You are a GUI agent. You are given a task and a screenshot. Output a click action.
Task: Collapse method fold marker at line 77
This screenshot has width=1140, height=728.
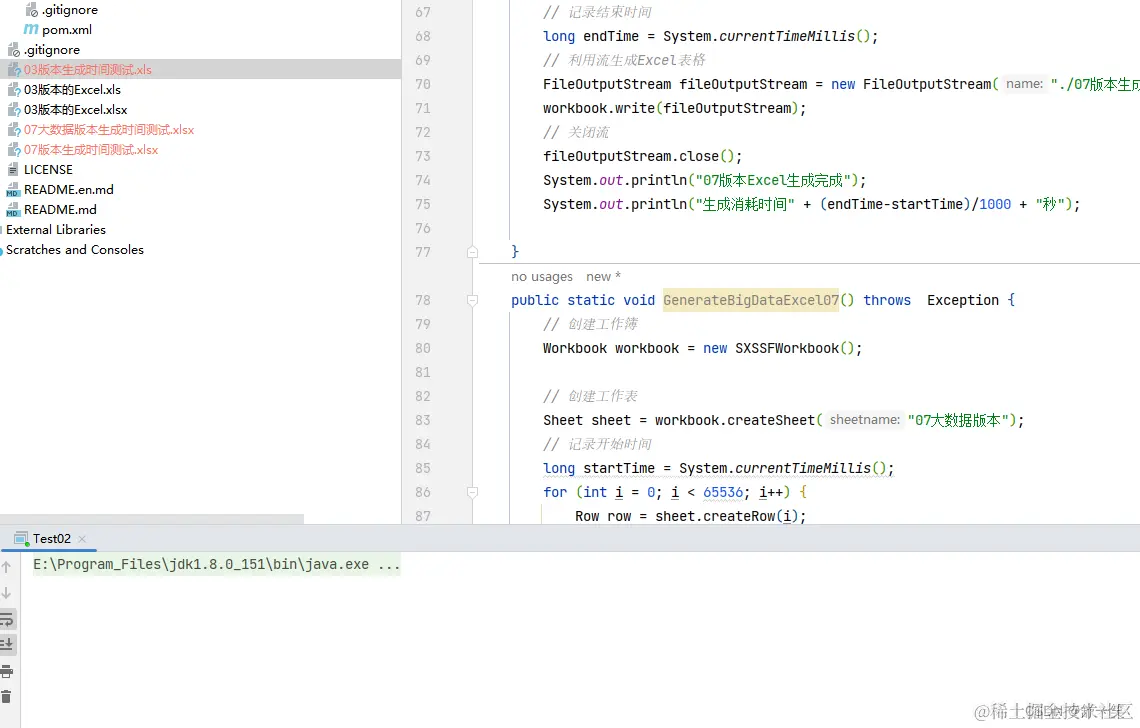coord(473,252)
